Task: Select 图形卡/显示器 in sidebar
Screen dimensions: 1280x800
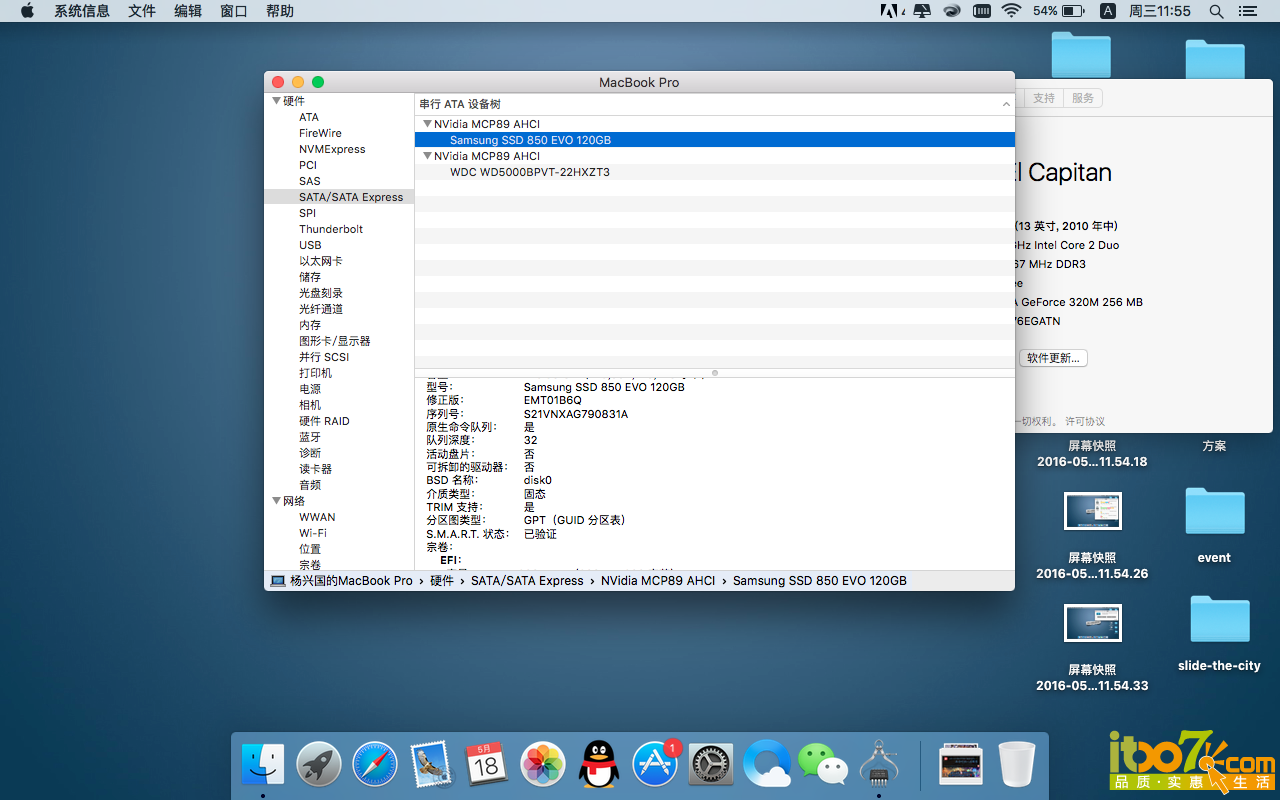Action: [334, 341]
